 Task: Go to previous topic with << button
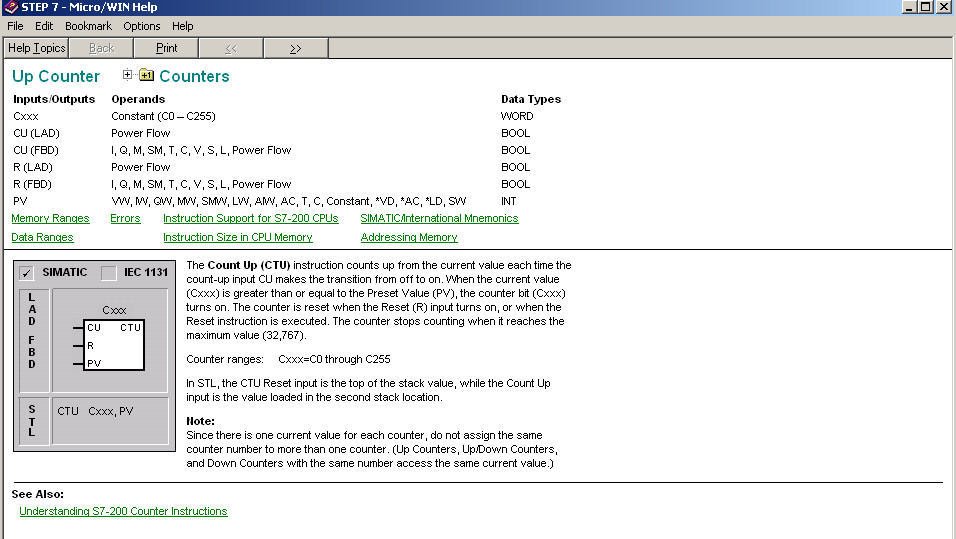pyautogui.click(x=231, y=48)
